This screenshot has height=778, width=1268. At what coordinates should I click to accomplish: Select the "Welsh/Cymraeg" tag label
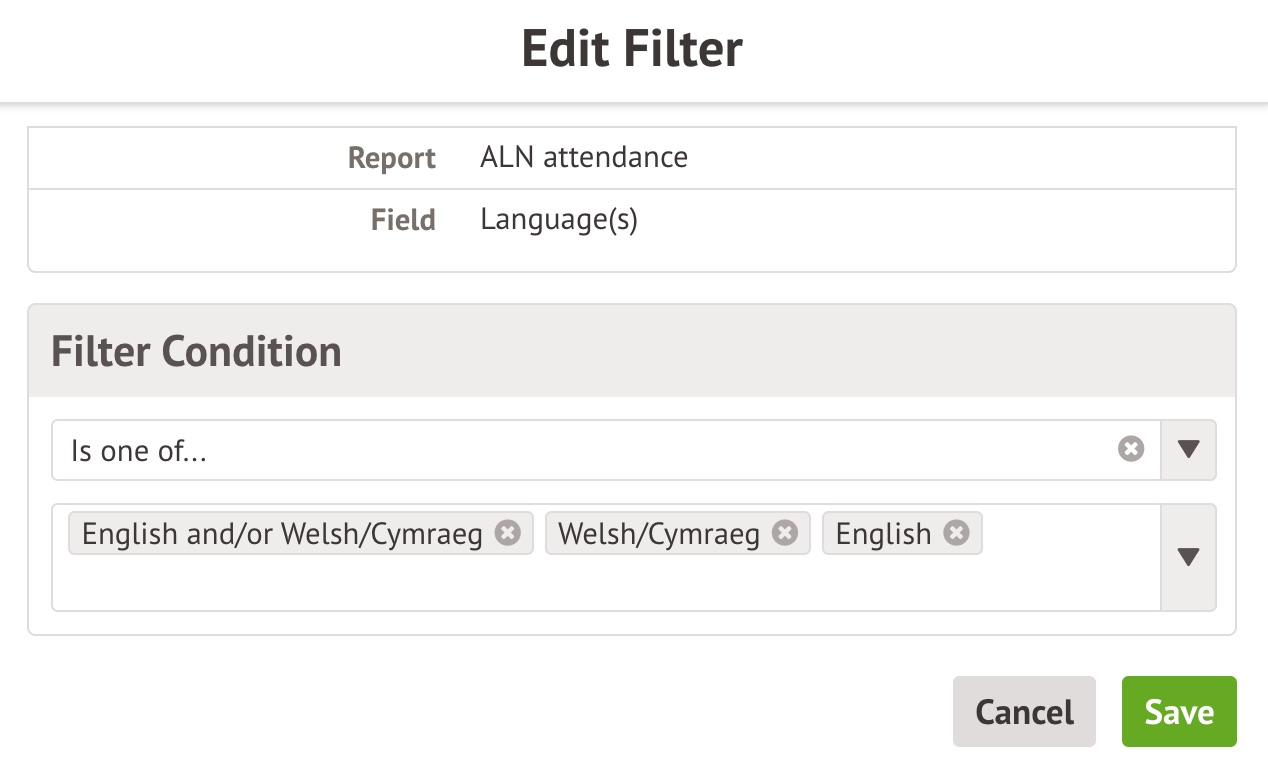(x=659, y=534)
